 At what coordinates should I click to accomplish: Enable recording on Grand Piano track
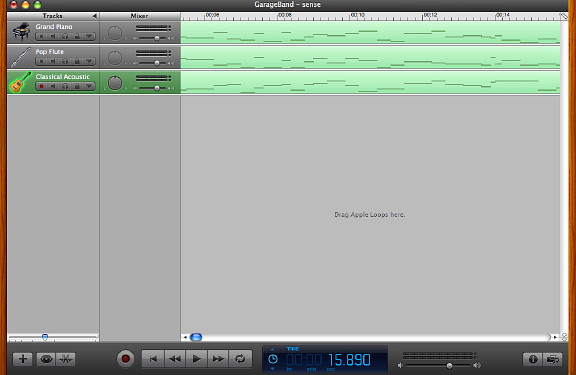pyautogui.click(x=42, y=36)
